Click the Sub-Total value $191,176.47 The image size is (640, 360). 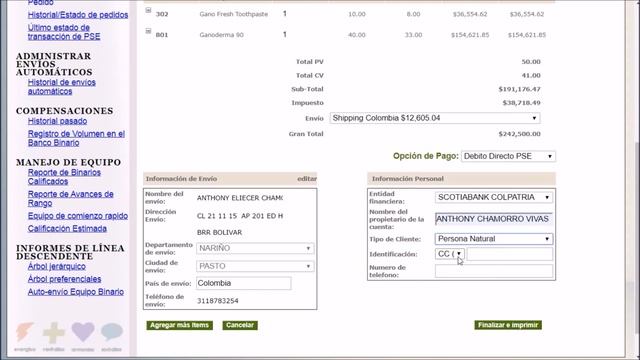tap(519, 89)
